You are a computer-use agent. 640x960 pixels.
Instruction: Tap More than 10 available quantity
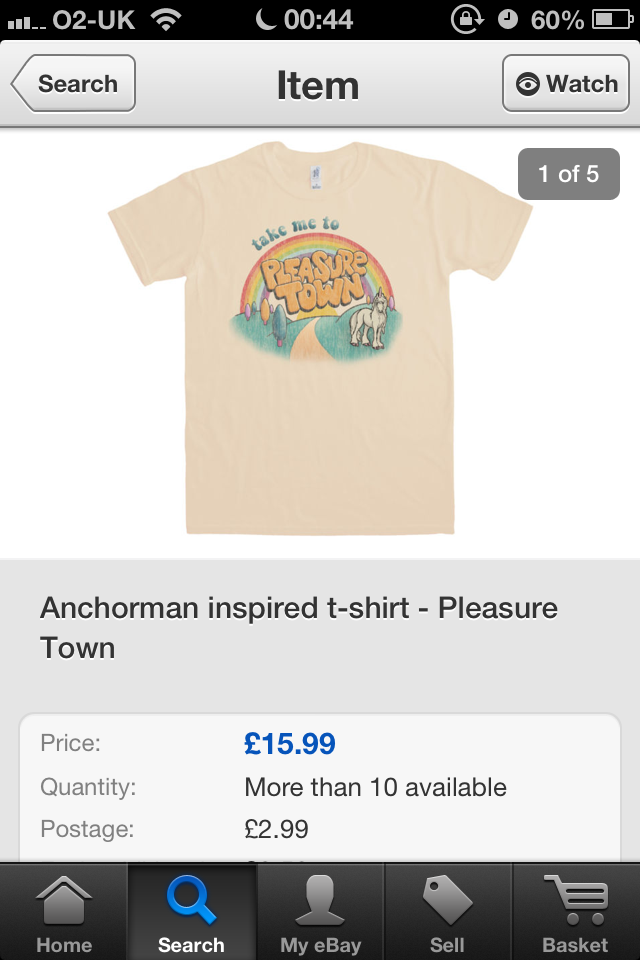[x=375, y=787]
